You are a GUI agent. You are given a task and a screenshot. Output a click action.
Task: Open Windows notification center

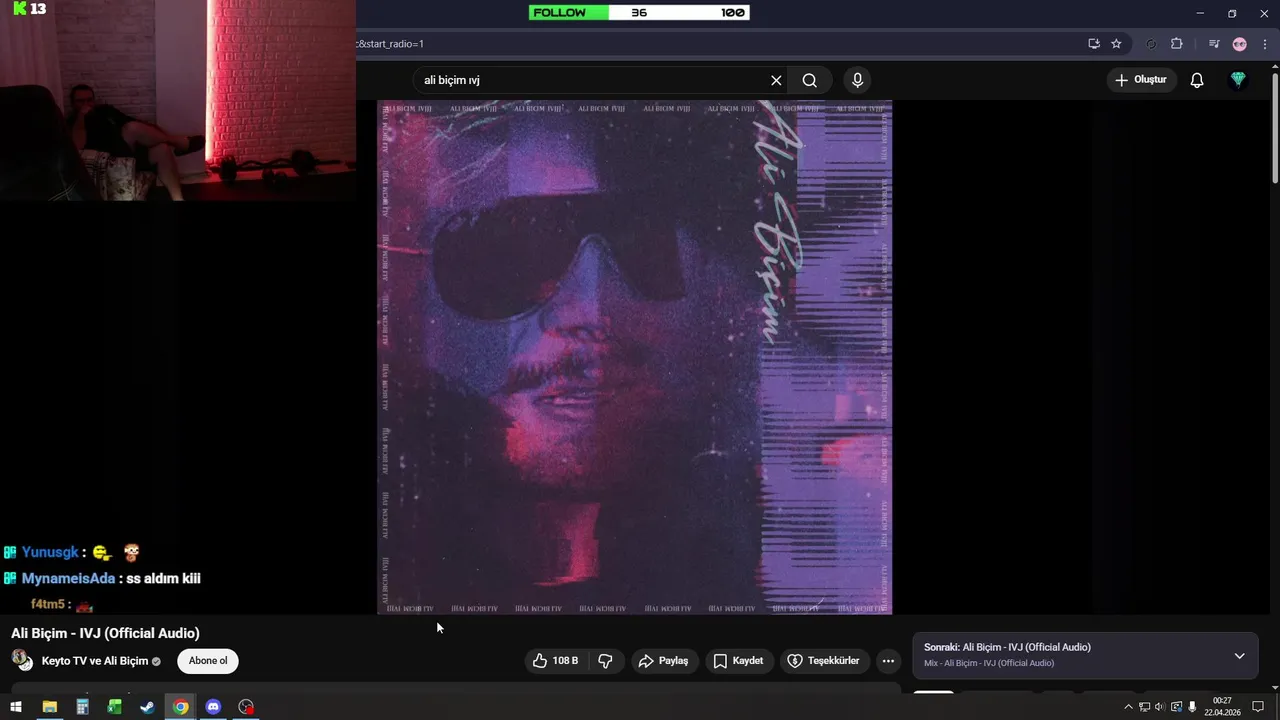(1258, 707)
